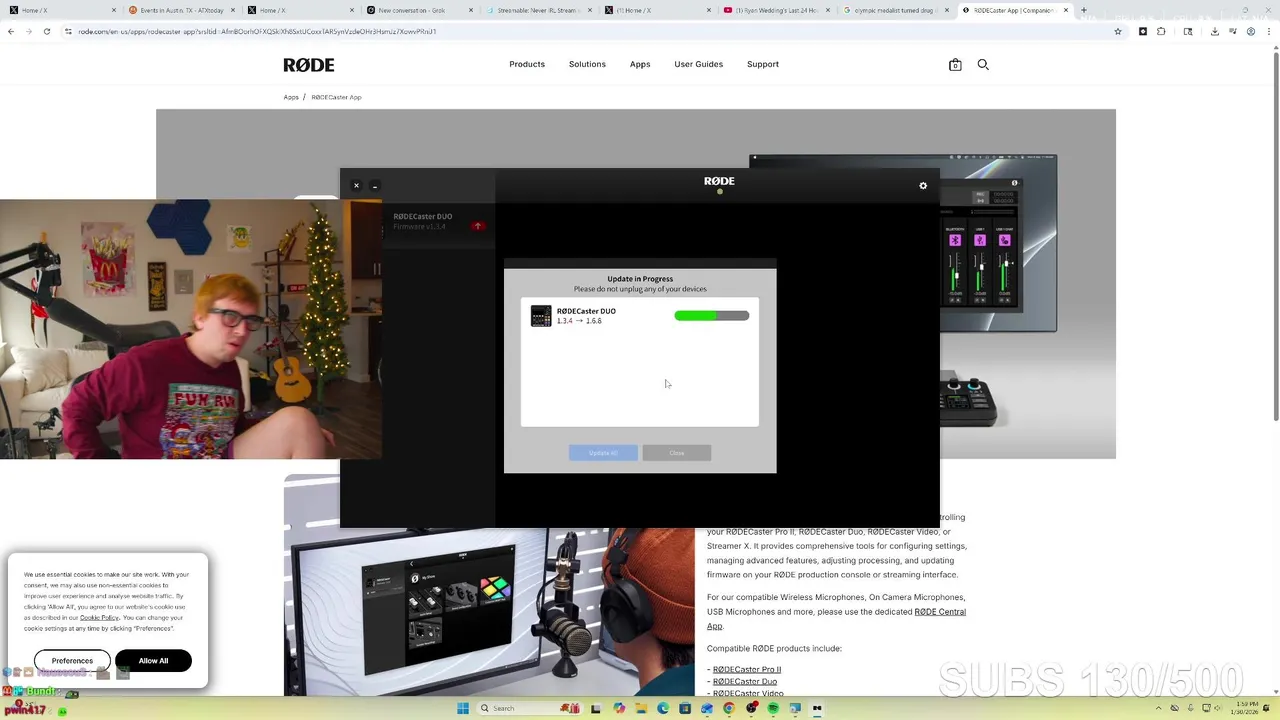Viewport: 1280px width, 720px height.
Task: Open Chrome from taskbar
Action: (729, 708)
